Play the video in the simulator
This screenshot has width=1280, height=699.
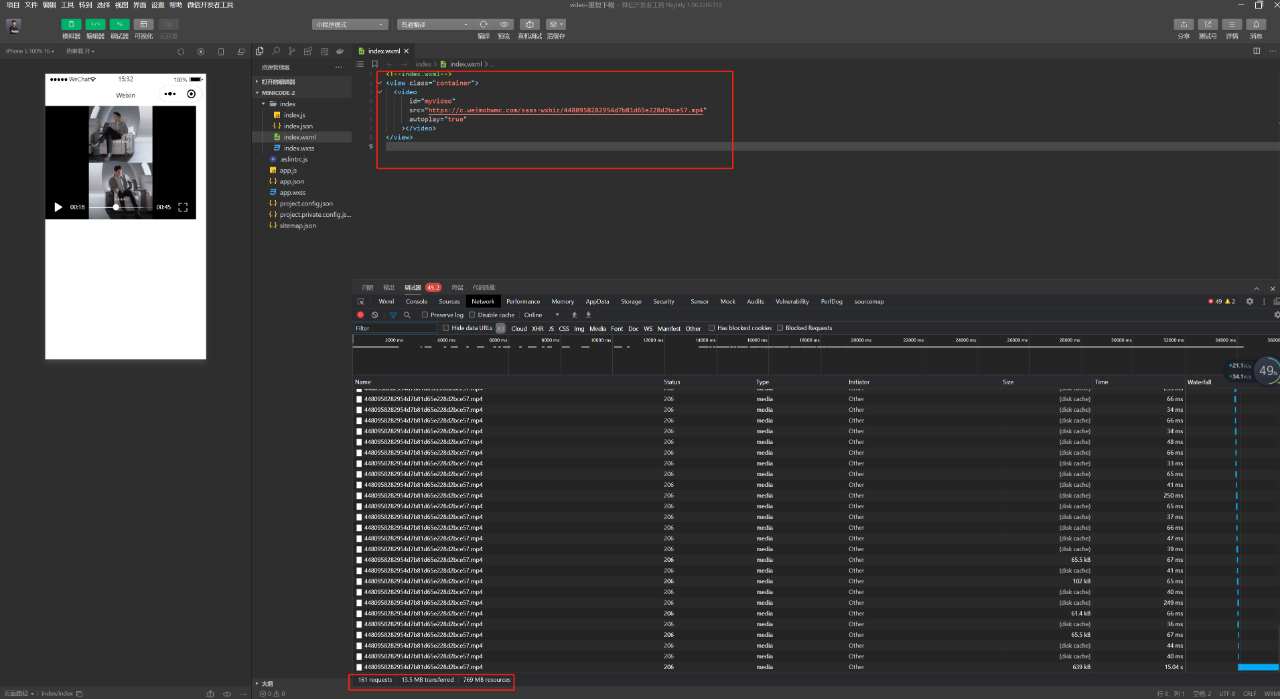click(x=58, y=207)
